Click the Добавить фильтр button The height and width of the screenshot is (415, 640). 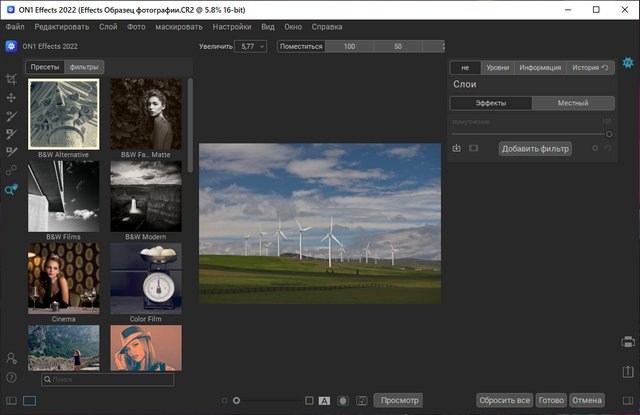(535, 149)
